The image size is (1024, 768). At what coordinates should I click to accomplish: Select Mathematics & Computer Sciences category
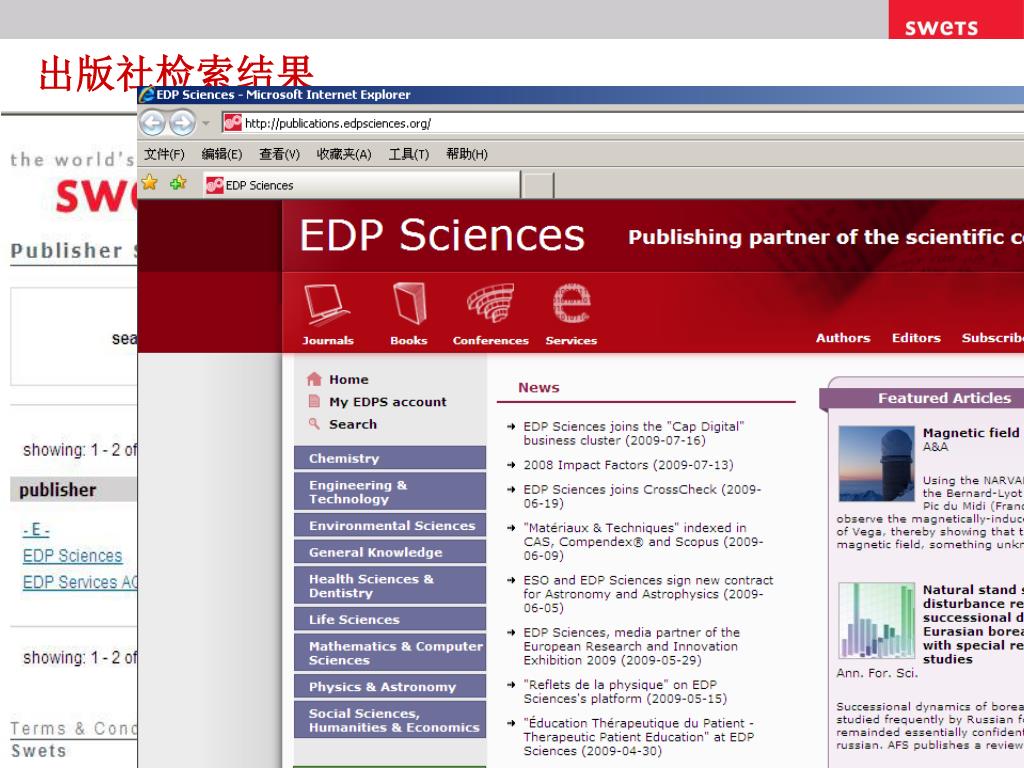coord(390,653)
